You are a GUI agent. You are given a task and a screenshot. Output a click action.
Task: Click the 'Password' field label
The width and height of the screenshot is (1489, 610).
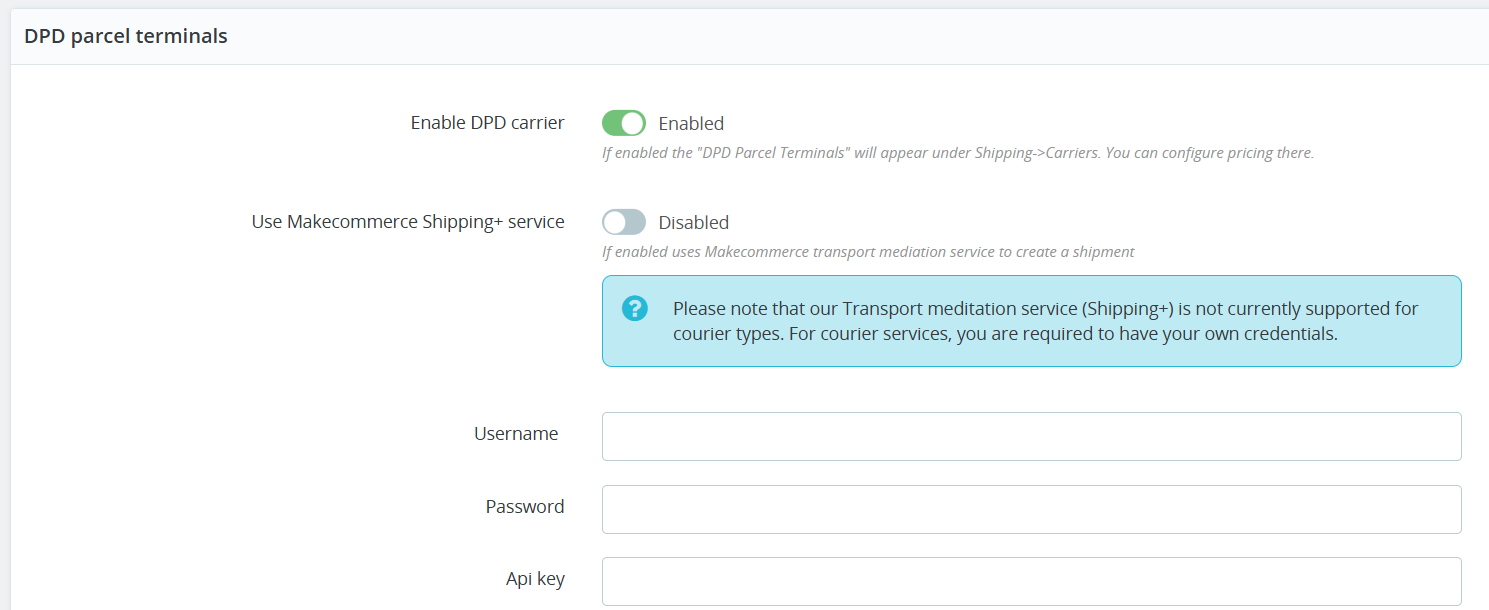pos(525,506)
